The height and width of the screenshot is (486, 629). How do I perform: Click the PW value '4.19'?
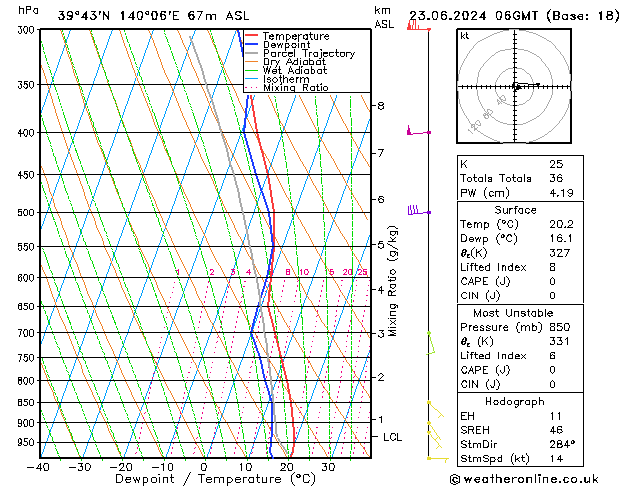[x=561, y=193]
